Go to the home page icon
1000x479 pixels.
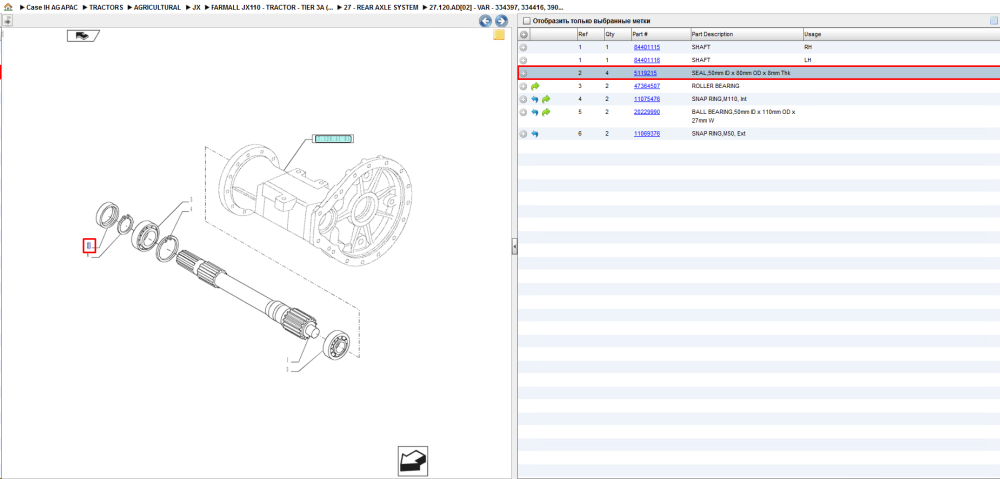coord(8,7)
